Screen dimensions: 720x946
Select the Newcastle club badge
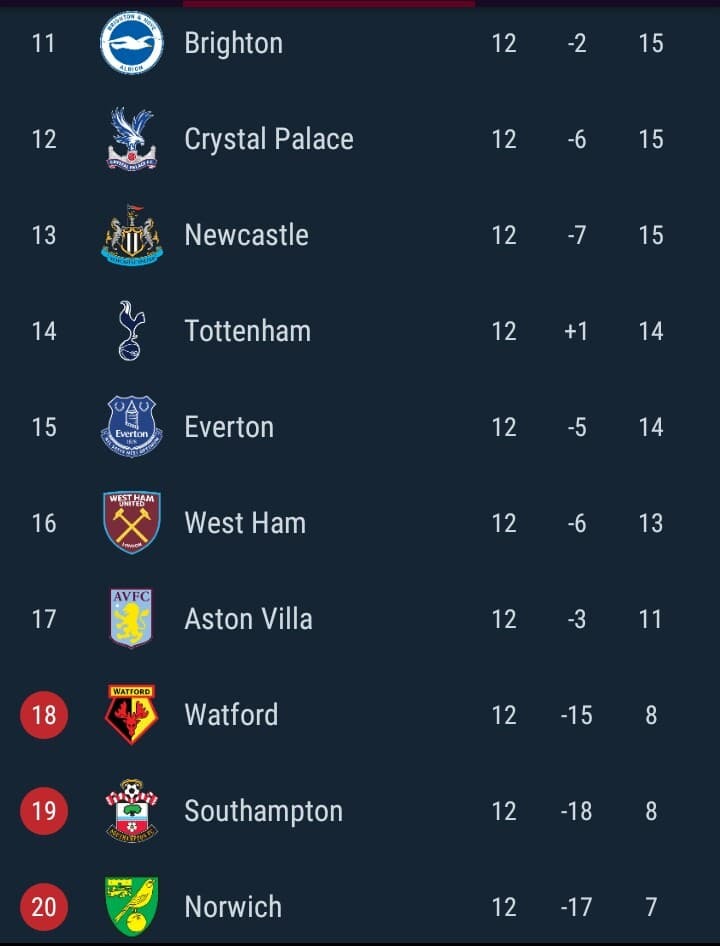point(132,235)
